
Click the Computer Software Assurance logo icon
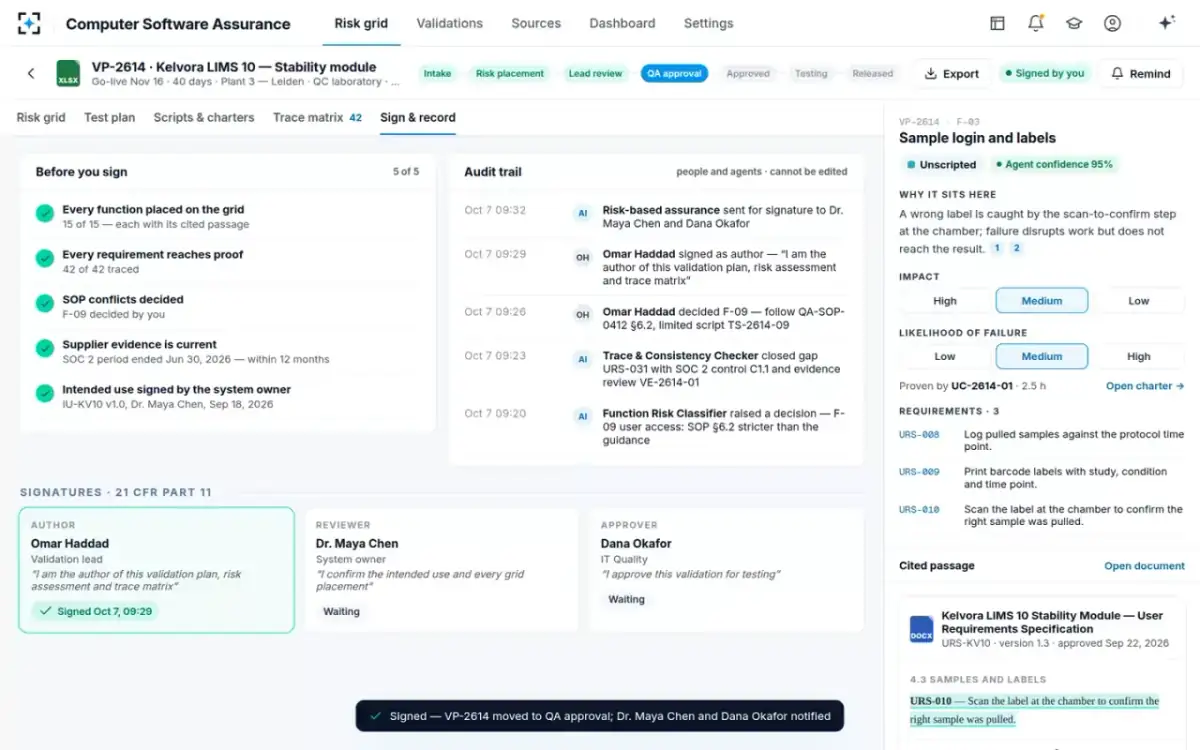click(29, 23)
